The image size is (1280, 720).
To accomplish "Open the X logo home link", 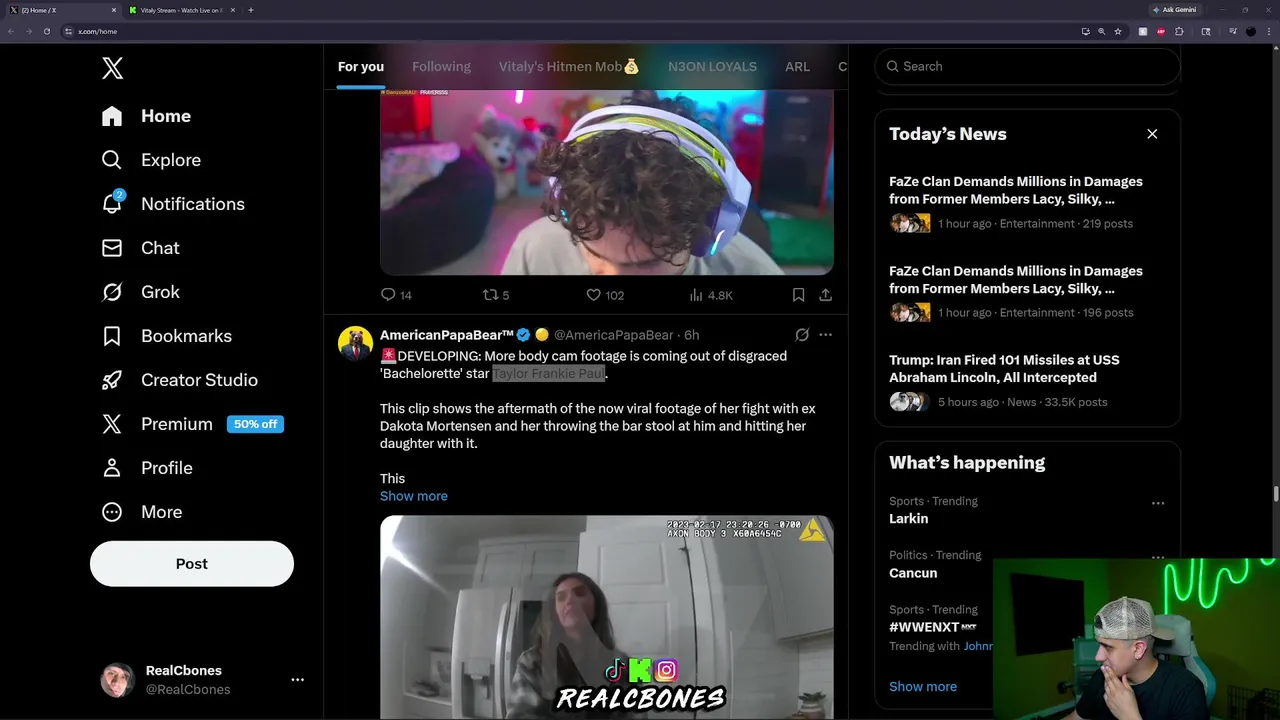I will point(112,68).
